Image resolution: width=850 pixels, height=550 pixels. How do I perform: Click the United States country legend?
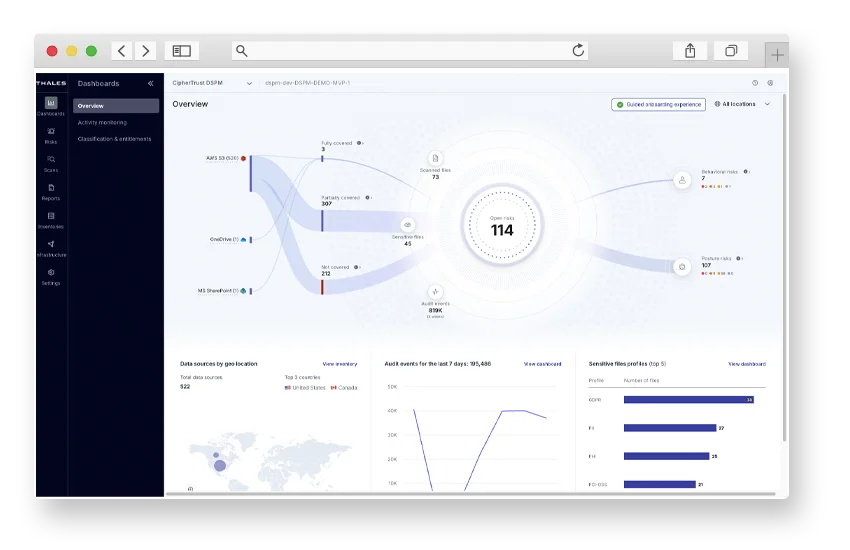[x=305, y=388]
